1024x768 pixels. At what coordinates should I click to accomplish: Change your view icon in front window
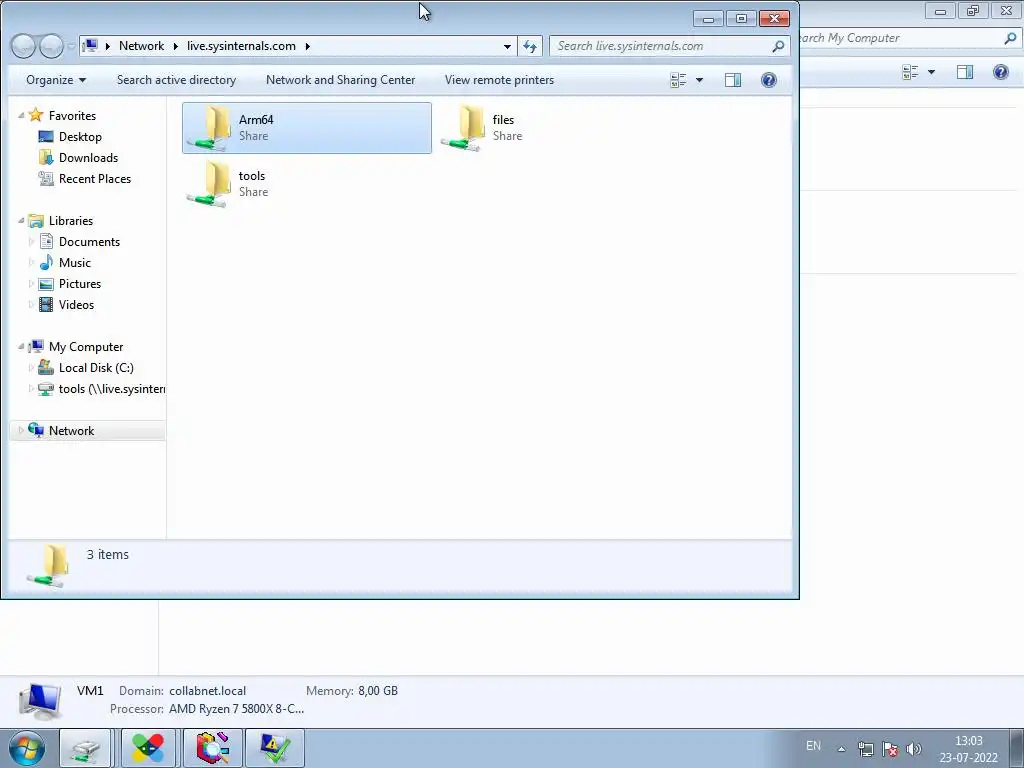click(x=679, y=80)
